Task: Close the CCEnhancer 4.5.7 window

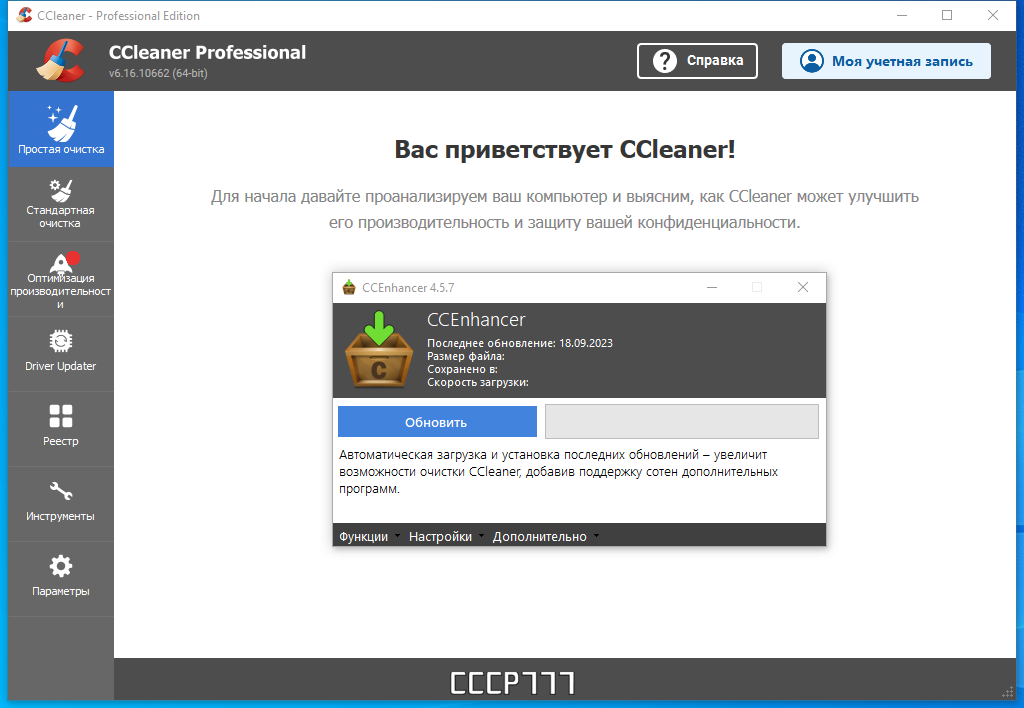Action: (x=803, y=287)
